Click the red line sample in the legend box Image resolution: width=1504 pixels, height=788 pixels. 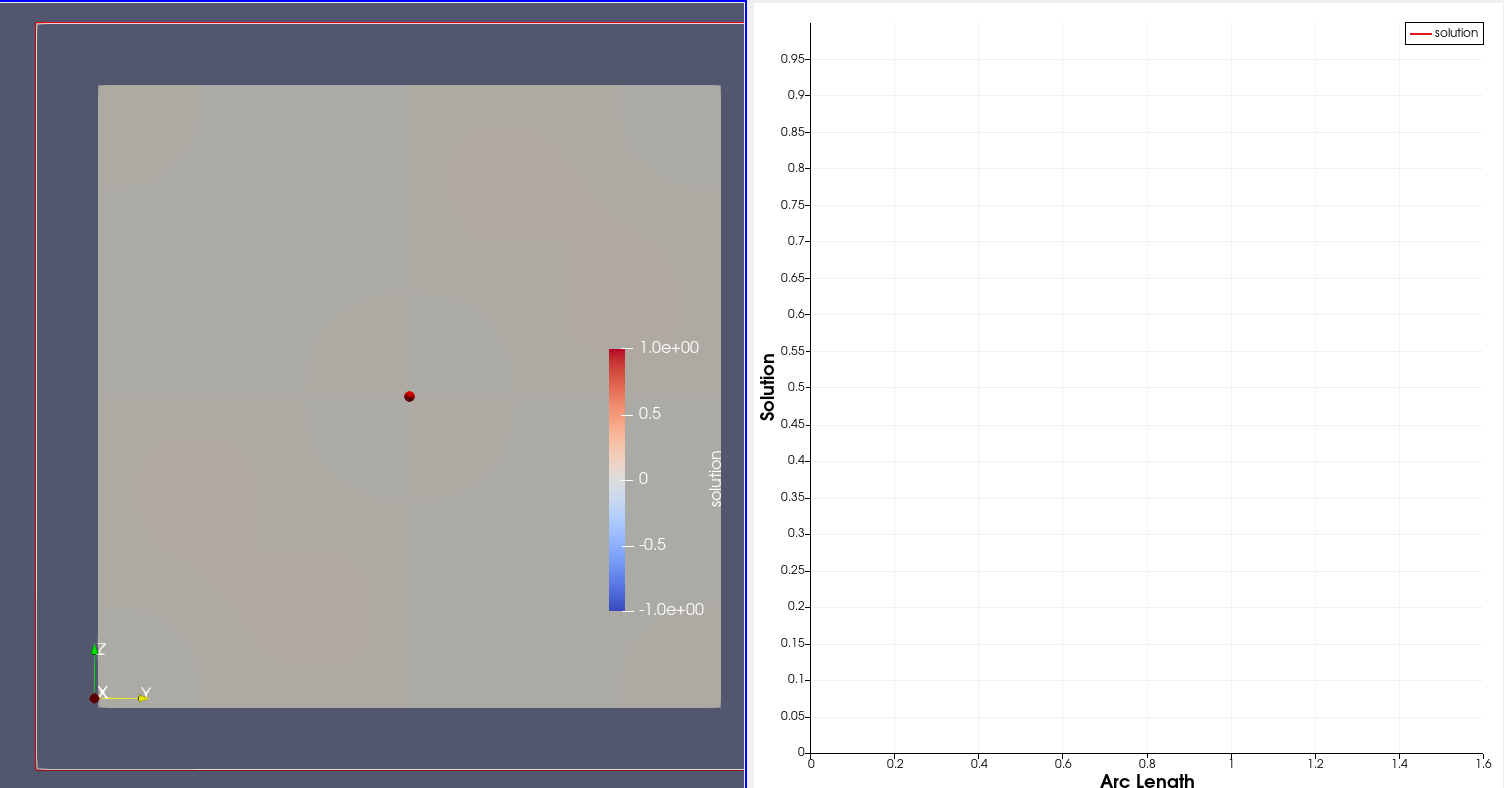1420,33
